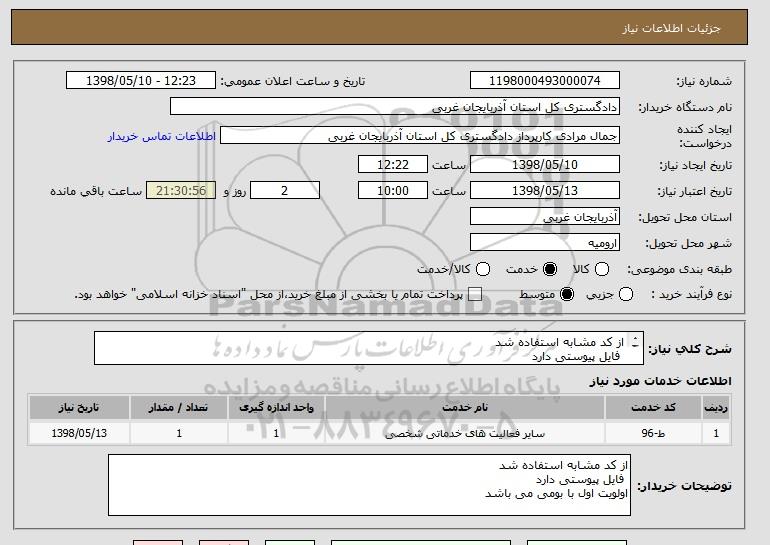Click the countdown timer 21:30:56

pyautogui.click(x=181, y=191)
